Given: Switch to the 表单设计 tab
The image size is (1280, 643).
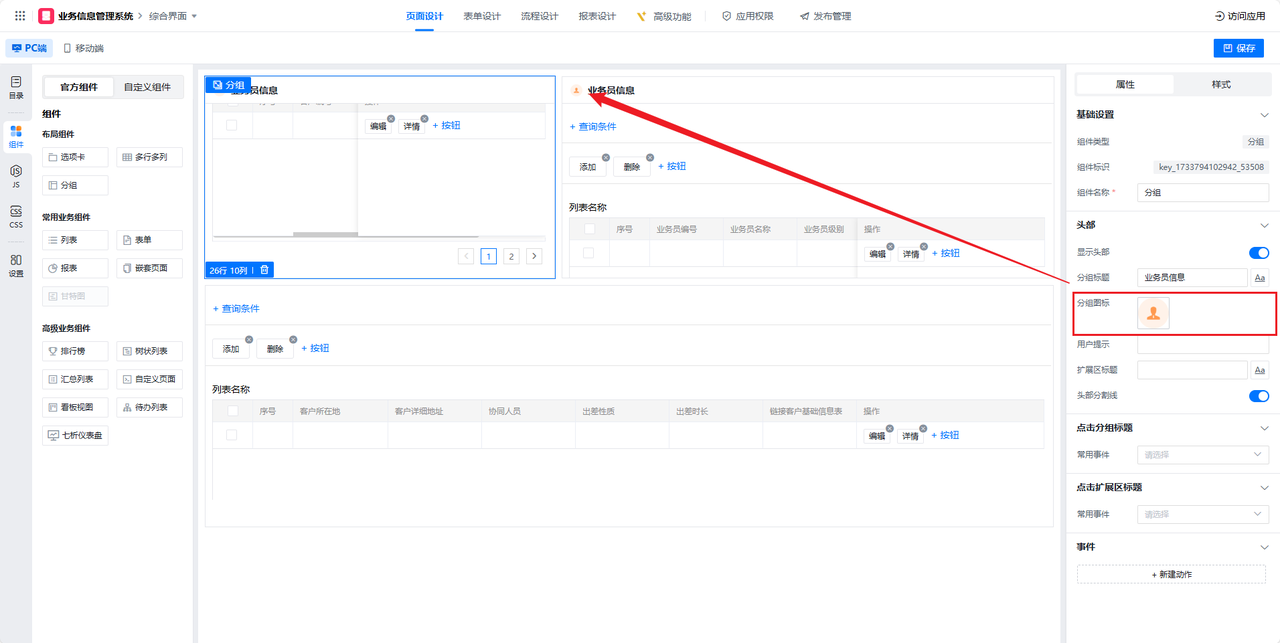Looking at the screenshot, I should pos(482,16).
